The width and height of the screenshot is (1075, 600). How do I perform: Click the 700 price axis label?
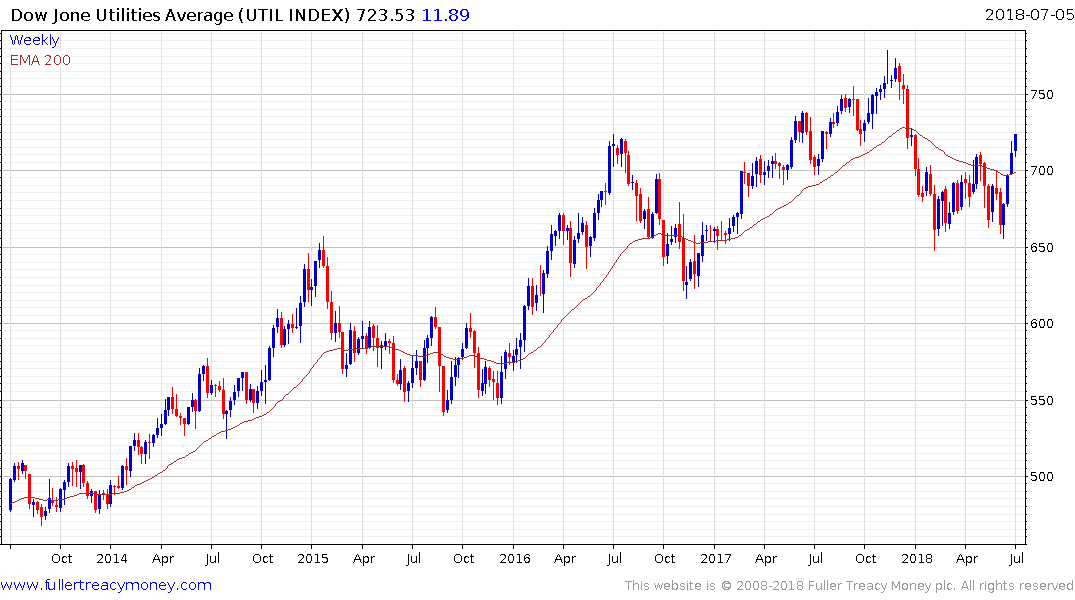pos(1043,171)
